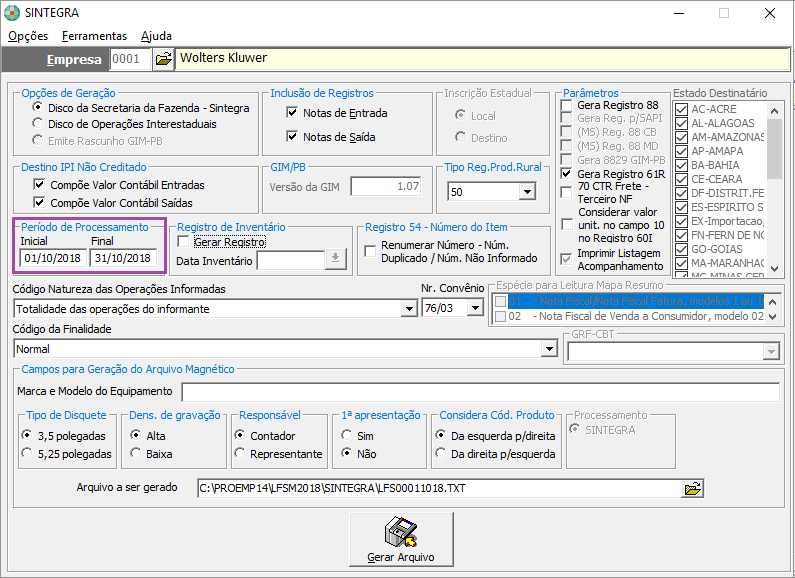
Task: Select Não for 1ª apresentação
Action: (347, 453)
